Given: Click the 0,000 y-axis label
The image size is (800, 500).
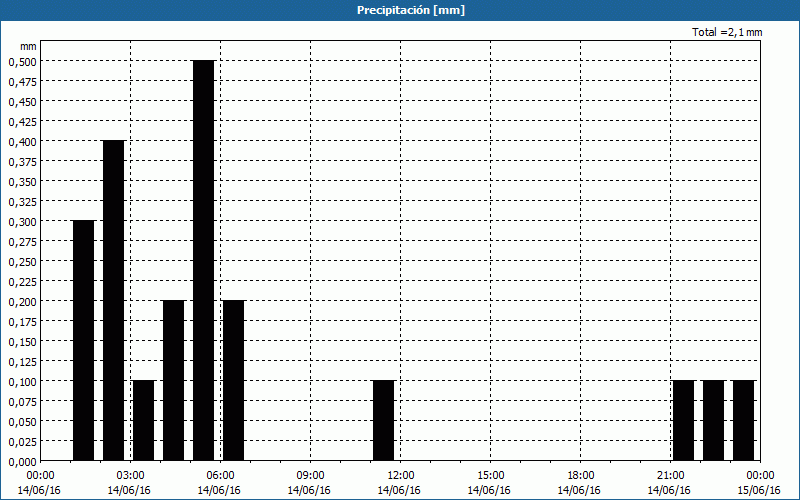Looking at the screenshot, I should [22, 462].
